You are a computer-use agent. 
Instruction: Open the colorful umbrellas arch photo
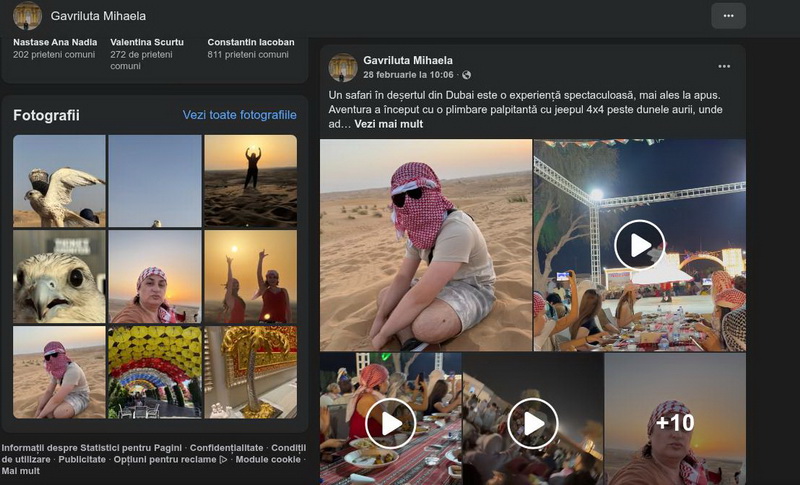[155, 372]
